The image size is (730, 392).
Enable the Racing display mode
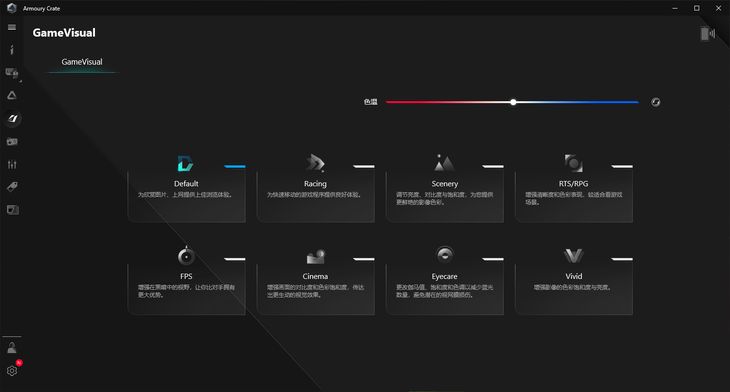point(316,188)
